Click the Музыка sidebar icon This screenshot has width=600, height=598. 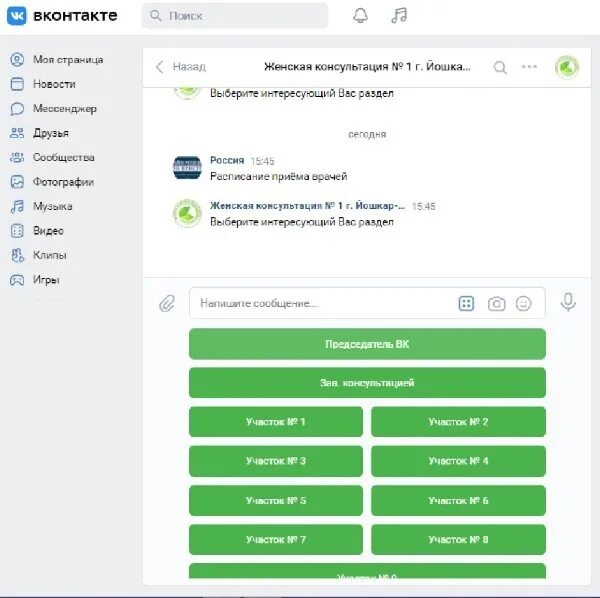coord(17,207)
